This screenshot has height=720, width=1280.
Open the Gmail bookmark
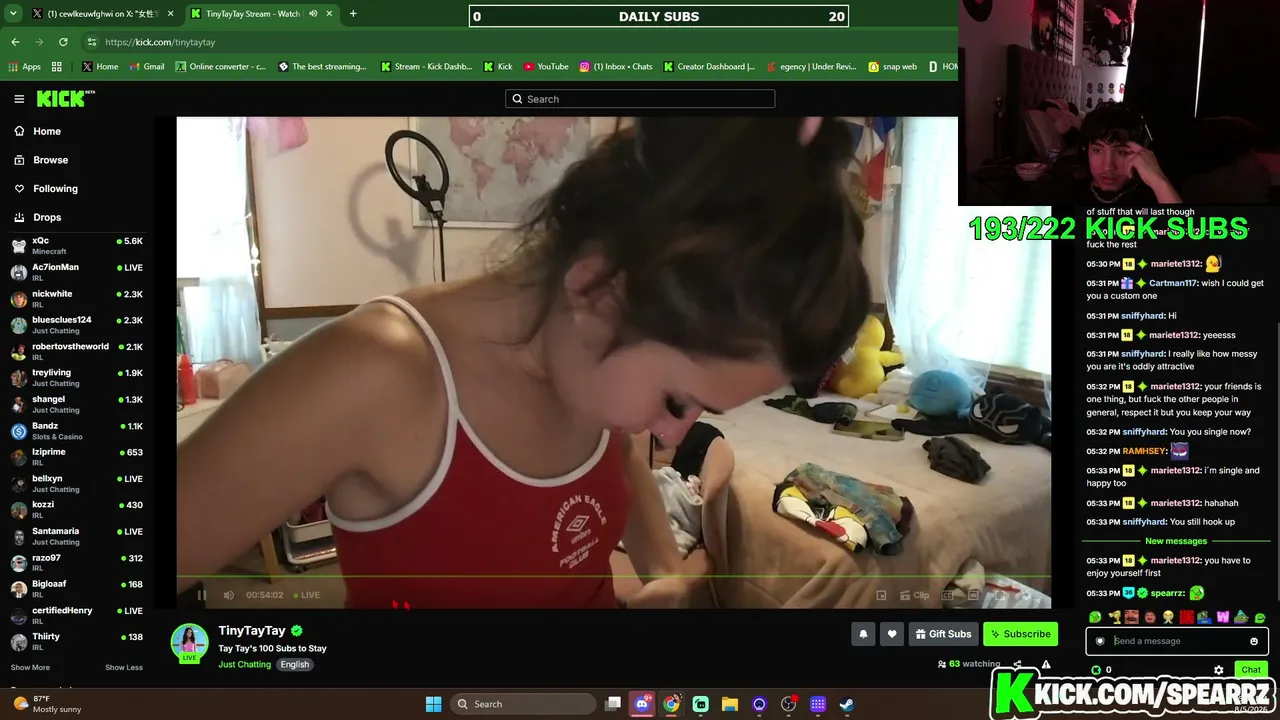coord(146,67)
